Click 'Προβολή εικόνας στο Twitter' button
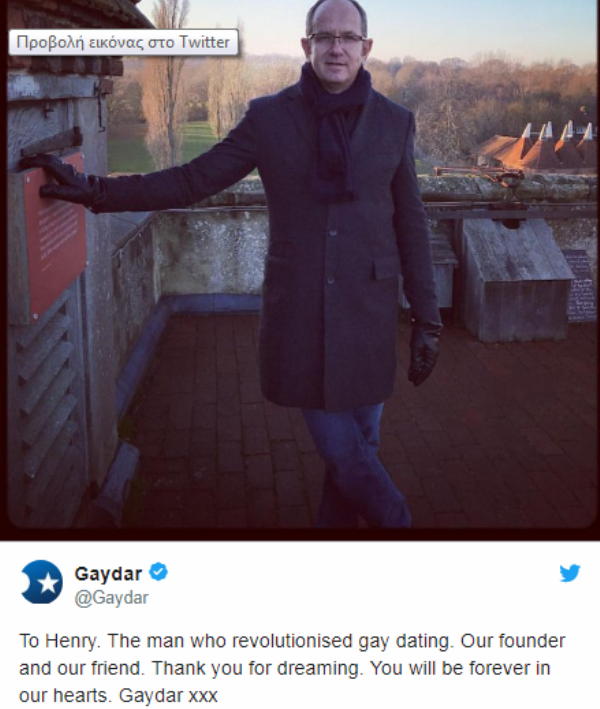 pyautogui.click(x=123, y=42)
